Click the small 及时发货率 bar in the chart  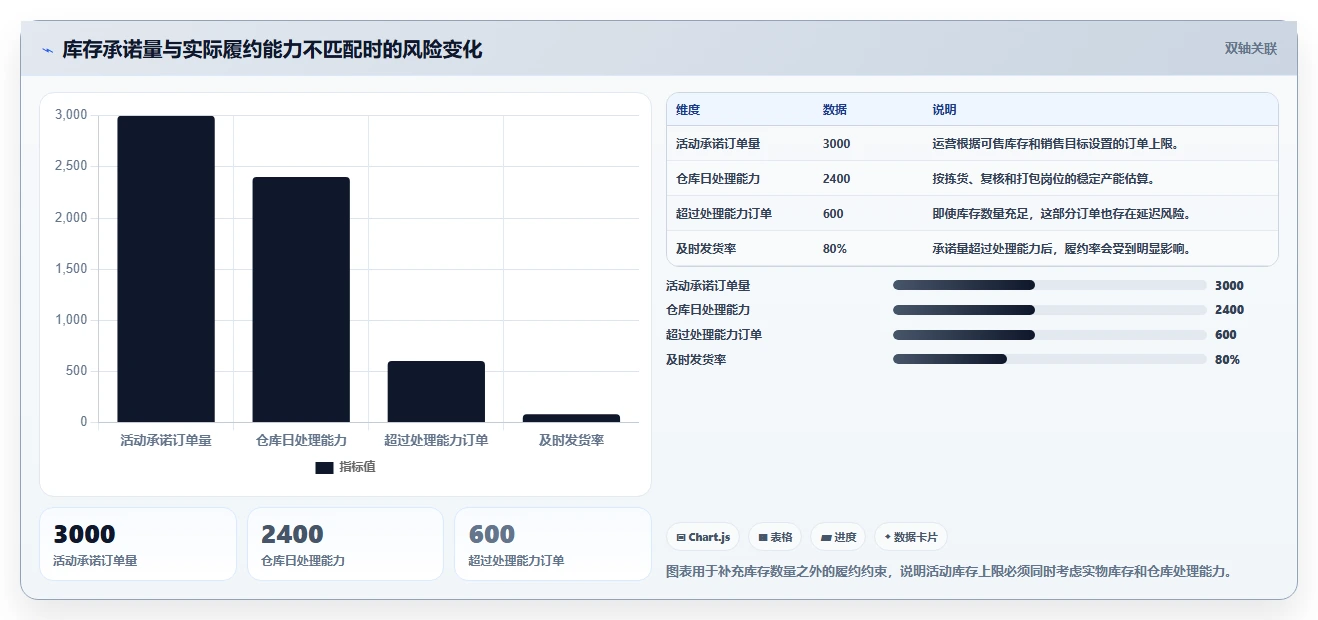coord(571,418)
